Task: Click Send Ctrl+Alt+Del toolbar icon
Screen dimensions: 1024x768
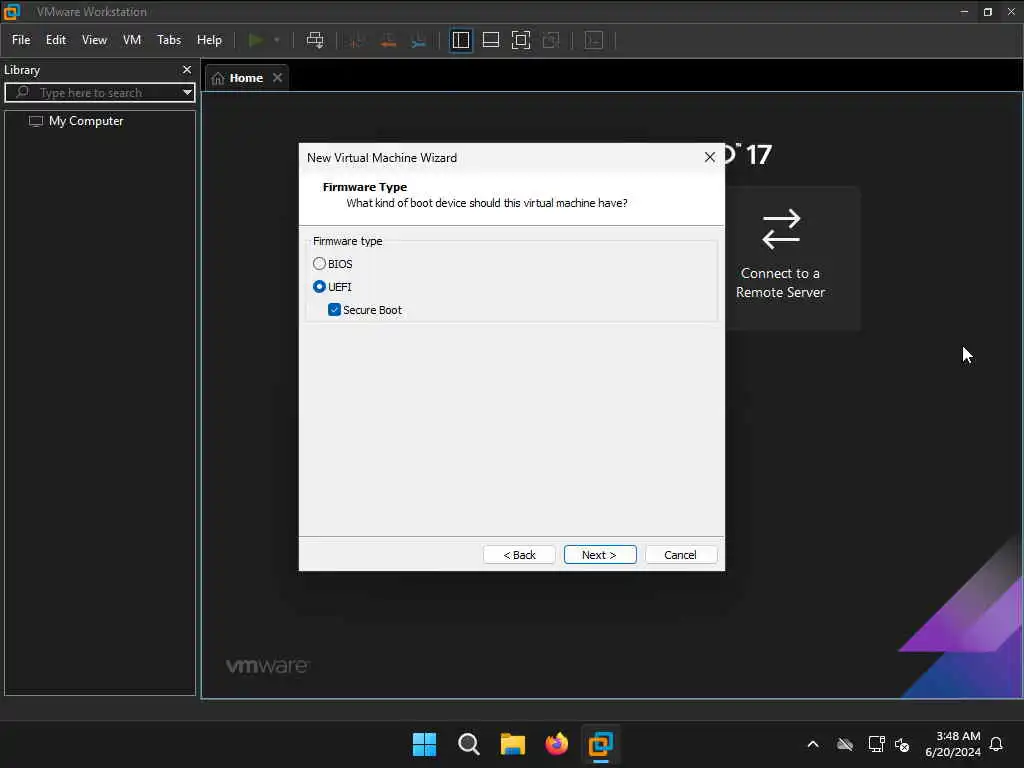Action: [315, 40]
